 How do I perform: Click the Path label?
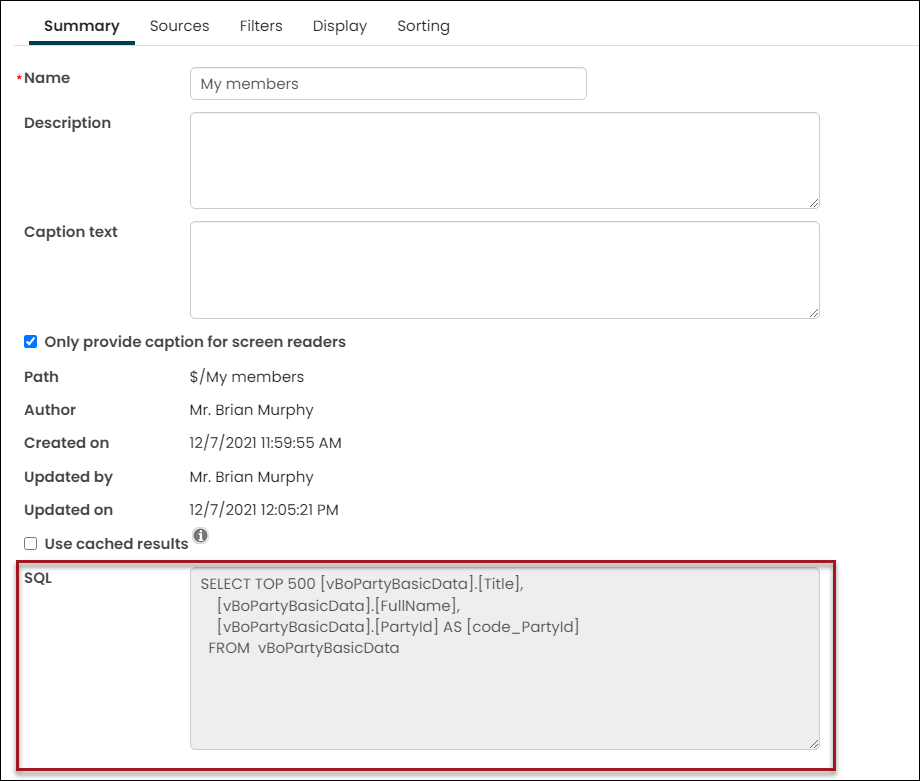[x=41, y=377]
